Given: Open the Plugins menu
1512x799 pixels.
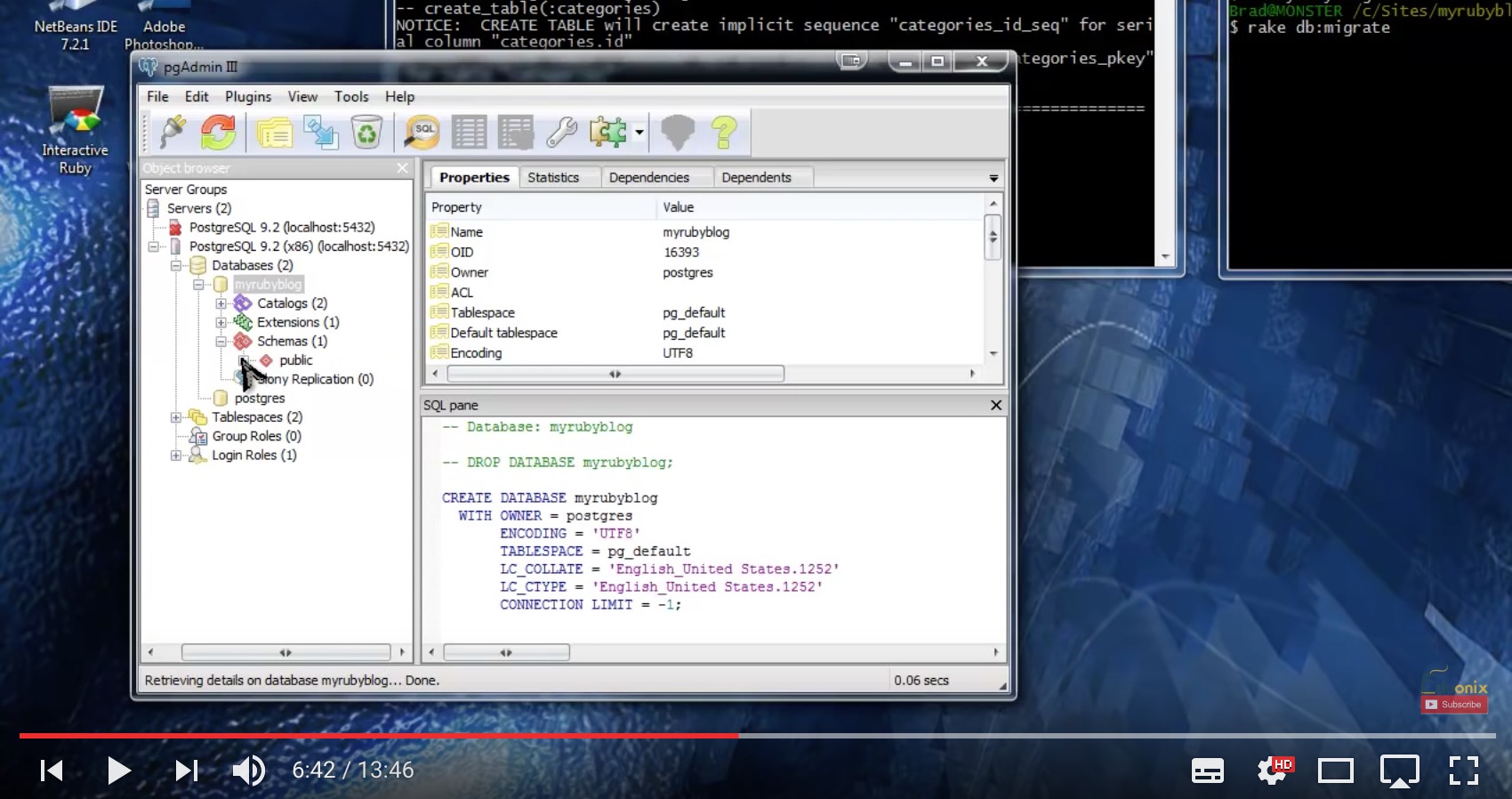Looking at the screenshot, I should click(x=248, y=96).
